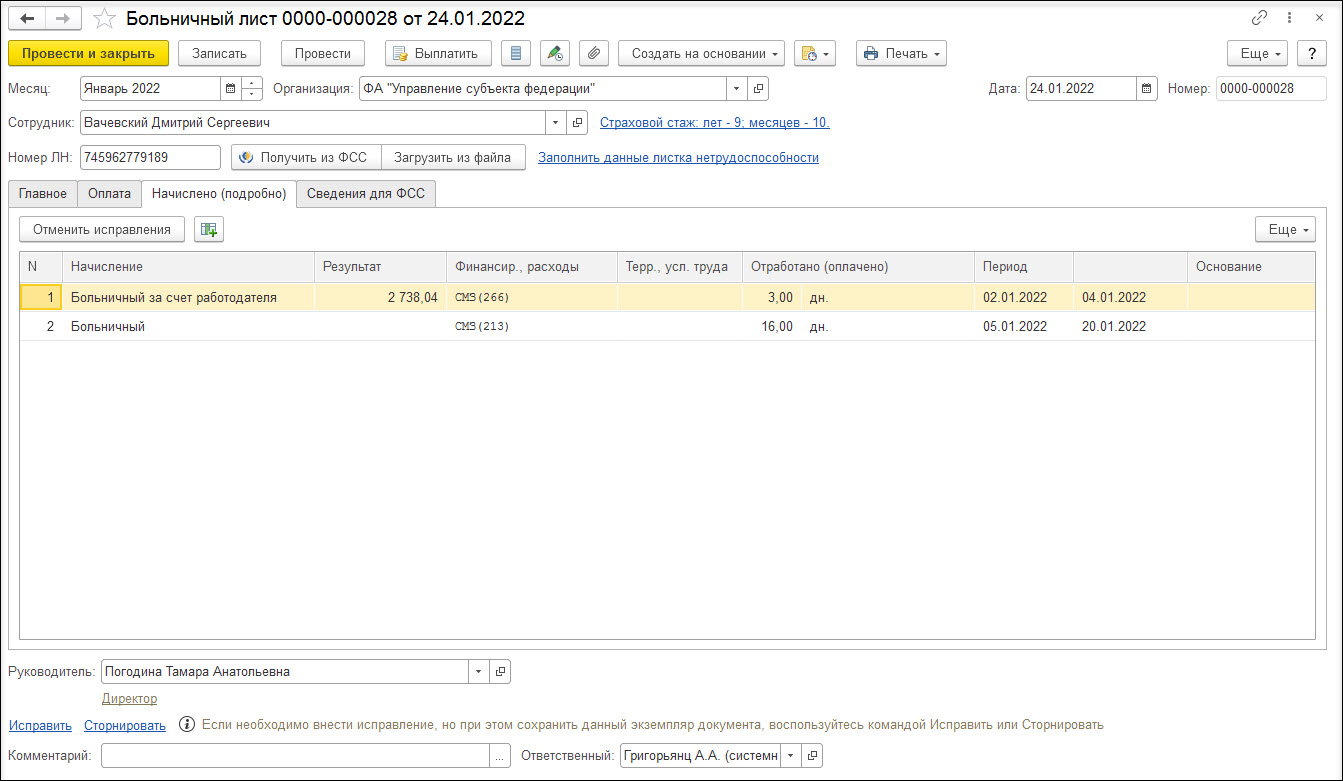1343x781 pixels.
Task: Click СМЗ(266) financing cell
Action: point(532,297)
